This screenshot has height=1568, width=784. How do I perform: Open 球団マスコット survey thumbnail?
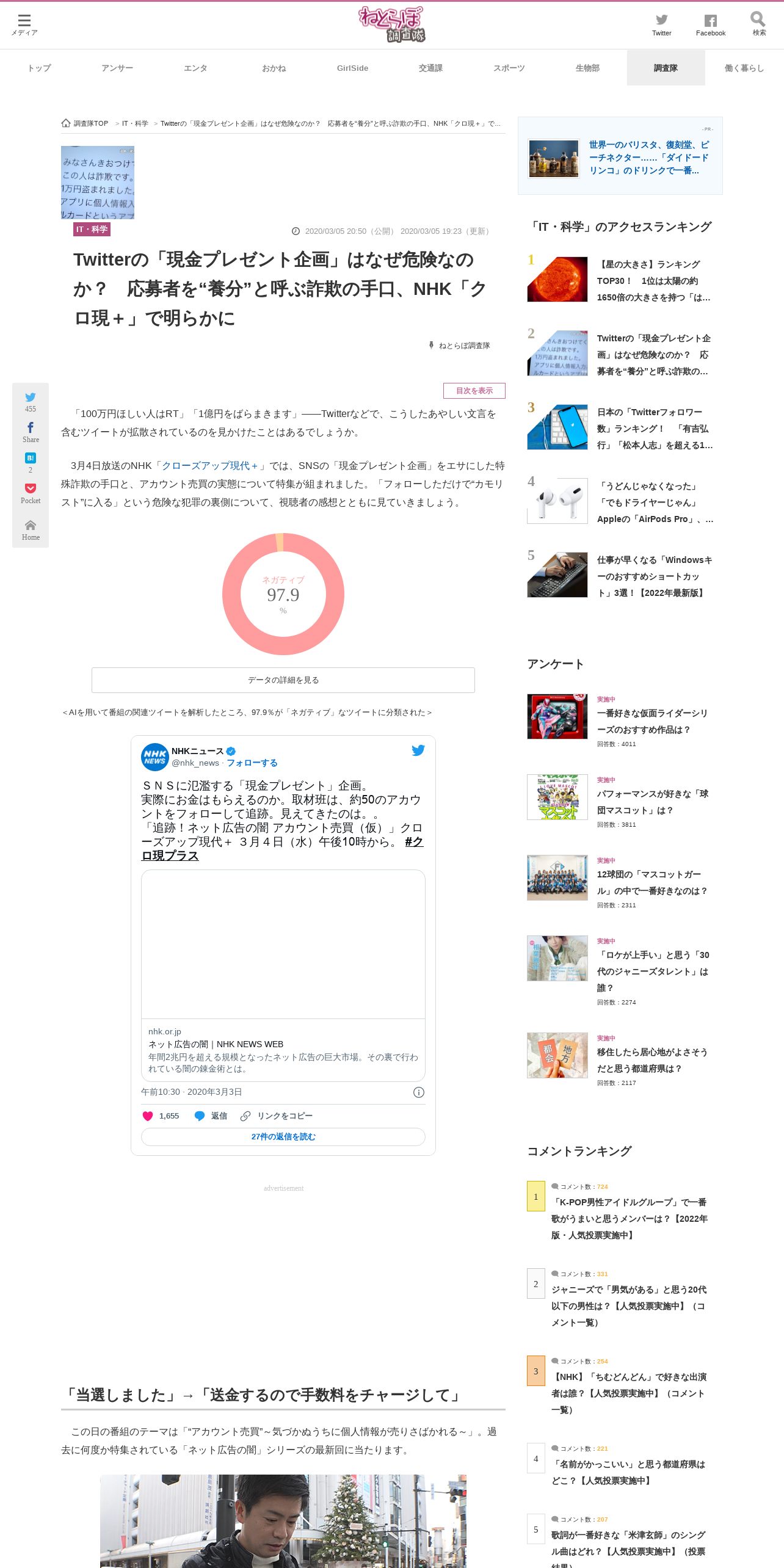557,797
